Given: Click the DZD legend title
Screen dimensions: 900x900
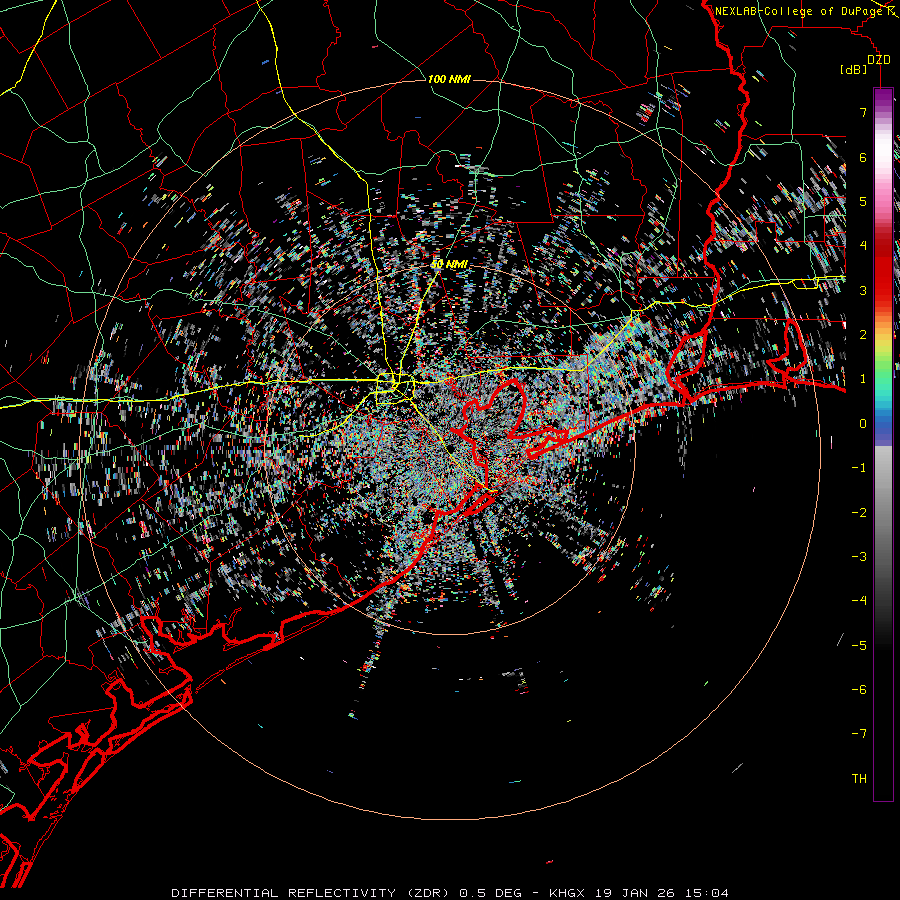Looking at the screenshot, I should [878, 60].
